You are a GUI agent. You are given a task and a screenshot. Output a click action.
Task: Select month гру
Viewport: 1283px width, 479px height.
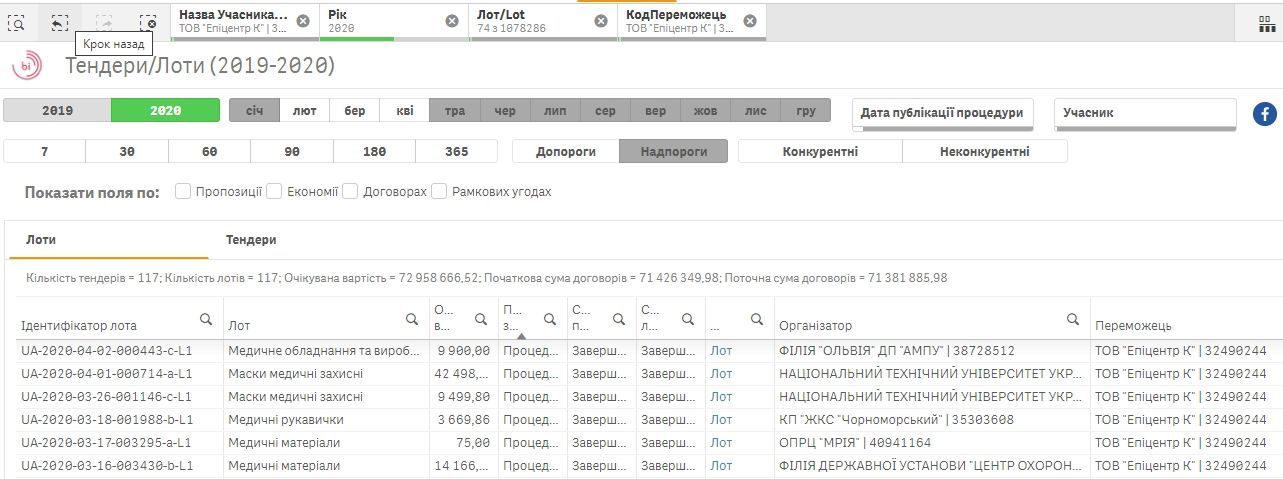click(806, 111)
